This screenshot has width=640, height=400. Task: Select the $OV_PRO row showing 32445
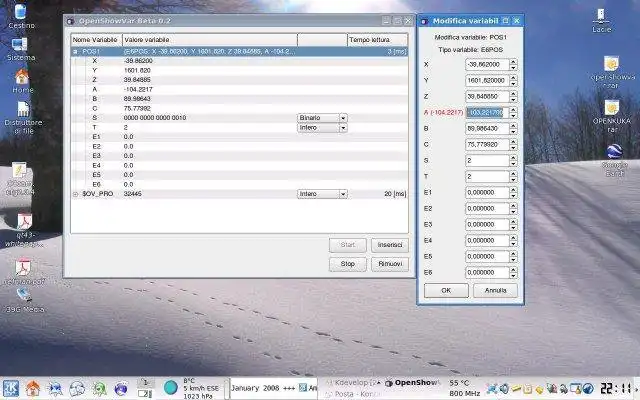pyautogui.click(x=239, y=194)
